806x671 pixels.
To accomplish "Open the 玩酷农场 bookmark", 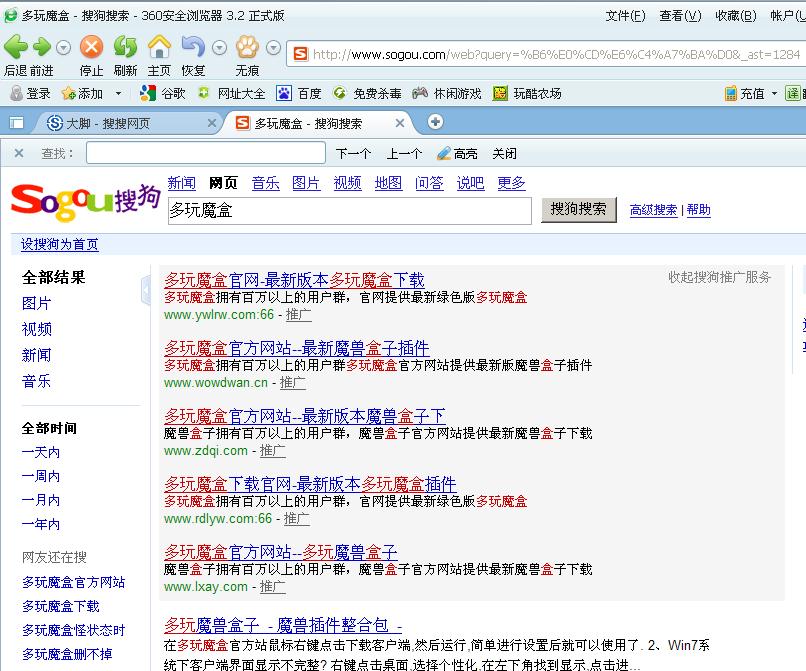I will [527, 93].
